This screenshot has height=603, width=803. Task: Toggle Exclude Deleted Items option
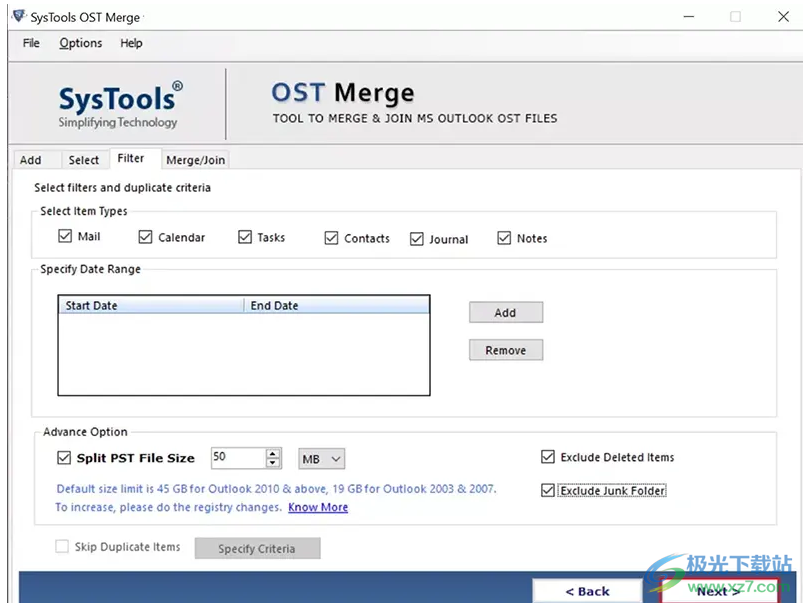(548, 456)
